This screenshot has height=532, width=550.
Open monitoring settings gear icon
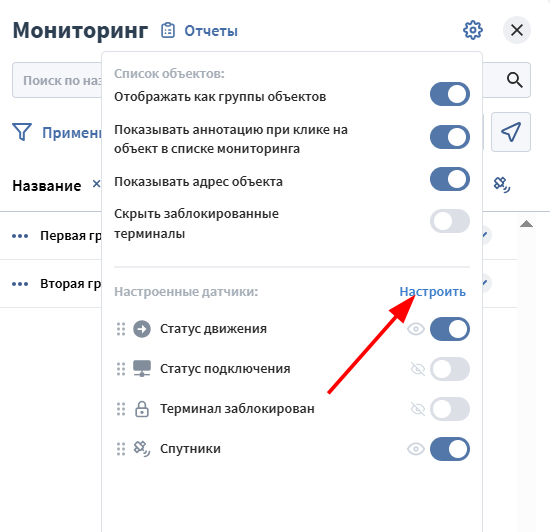coord(473,30)
